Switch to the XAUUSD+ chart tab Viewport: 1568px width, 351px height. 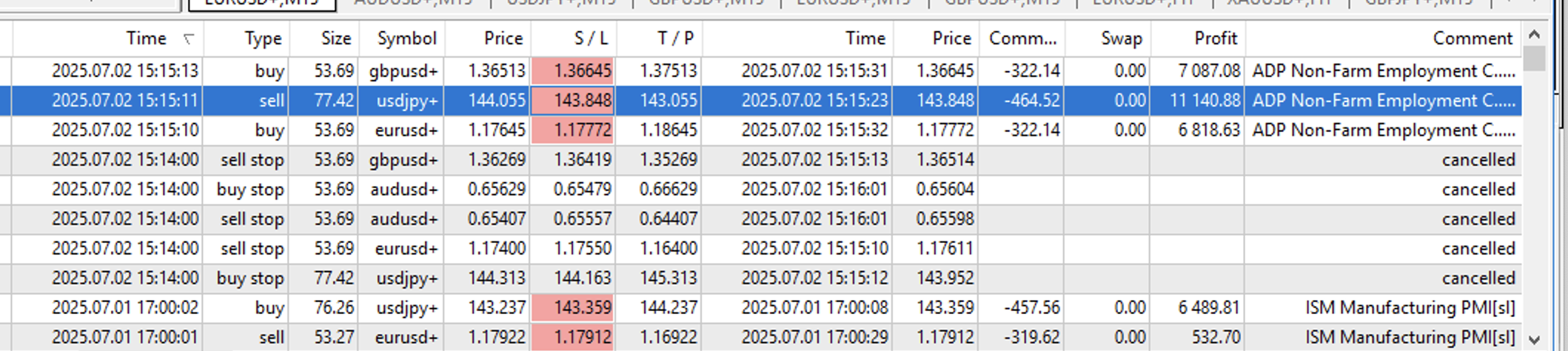click(x=1278, y=3)
